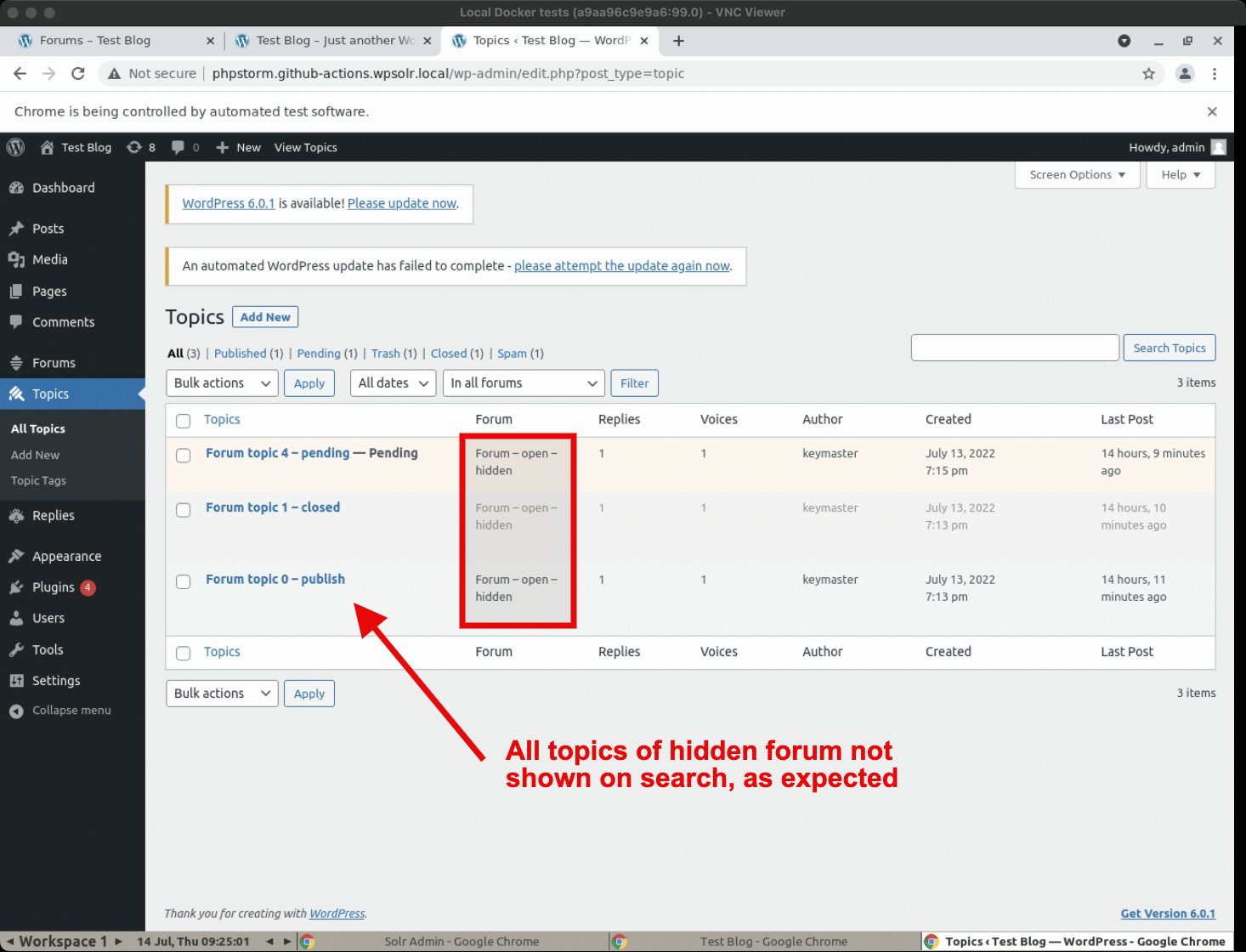Screen dimensions: 1246x952
Task: Open a new browser tab with plus
Action: click(678, 40)
